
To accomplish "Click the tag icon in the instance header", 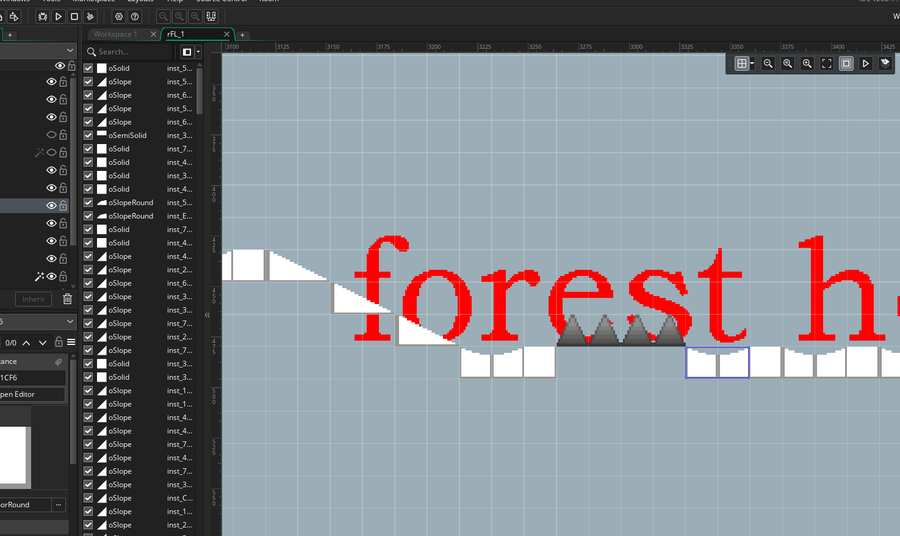I will coord(58,362).
